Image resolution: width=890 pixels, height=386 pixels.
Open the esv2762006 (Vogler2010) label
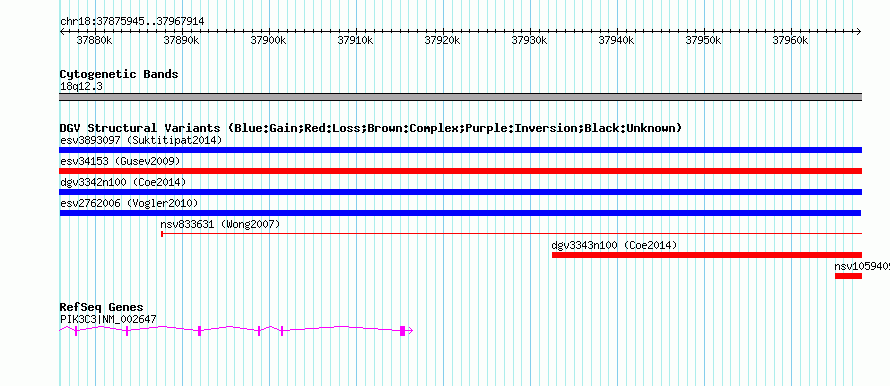coord(129,203)
